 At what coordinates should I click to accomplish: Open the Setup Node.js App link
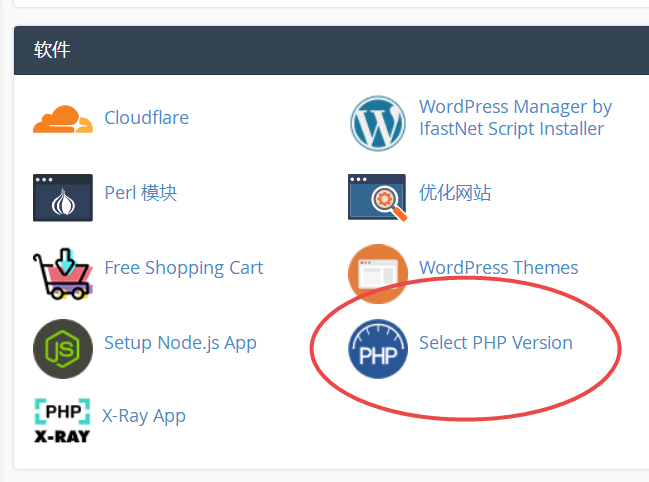(x=180, y=343)
